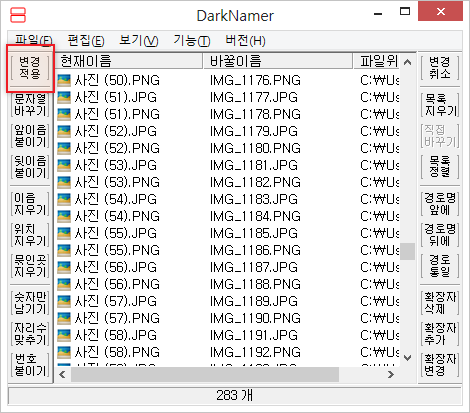
Task: Click image icon of 사진 (54).JPG
Action: pyautogui.click(x=64, y=199)
